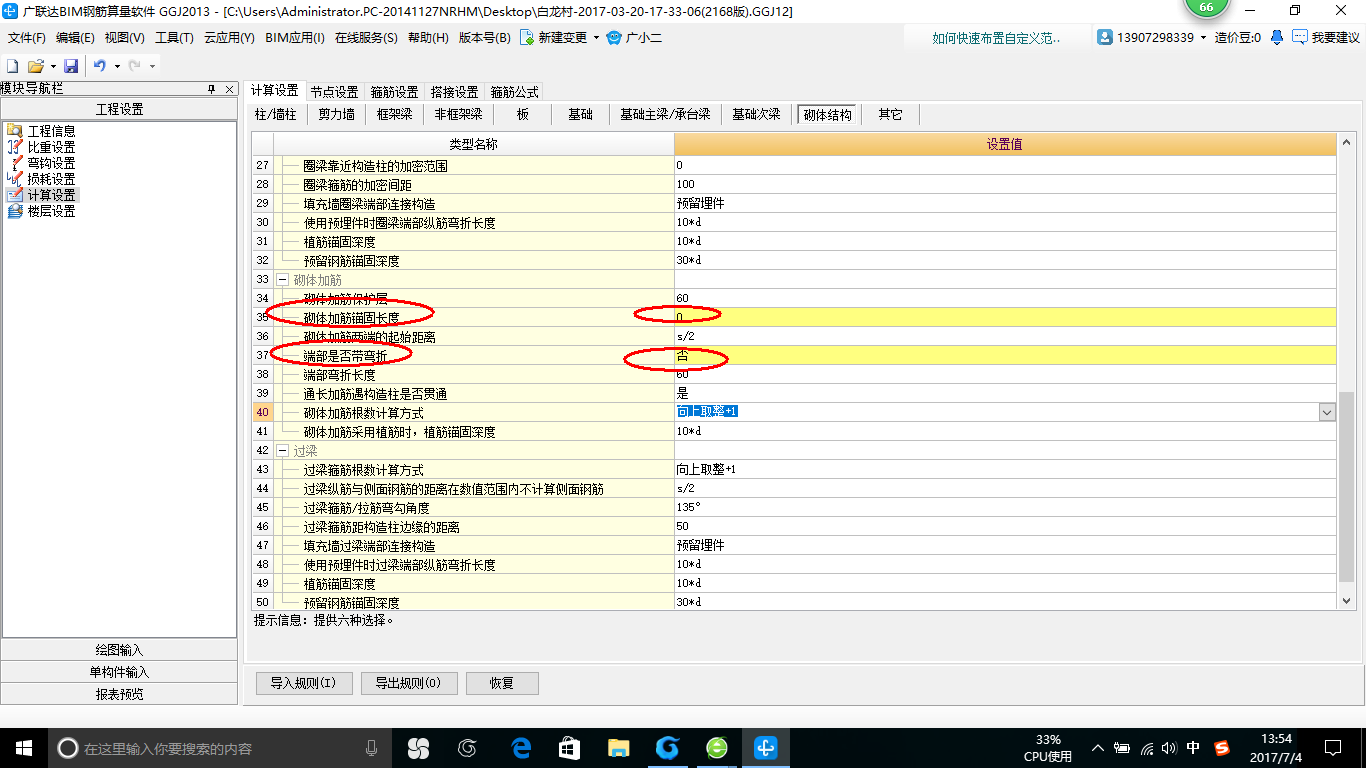Open Microsoft Edge from the taskbar

520,747
